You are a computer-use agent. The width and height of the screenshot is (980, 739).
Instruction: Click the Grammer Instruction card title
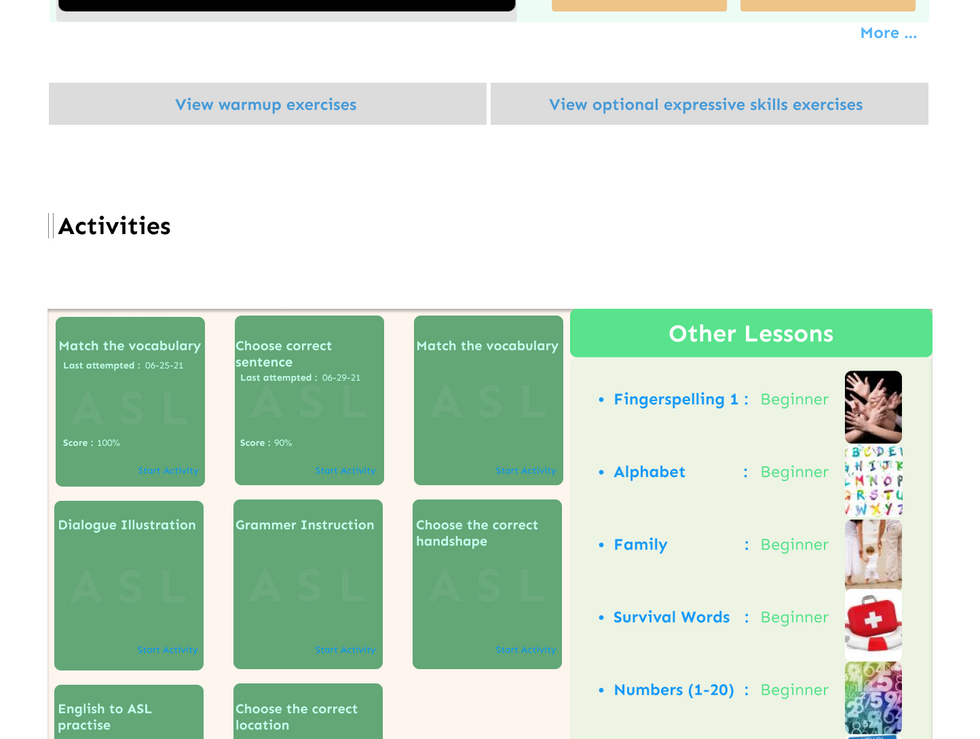305,525
